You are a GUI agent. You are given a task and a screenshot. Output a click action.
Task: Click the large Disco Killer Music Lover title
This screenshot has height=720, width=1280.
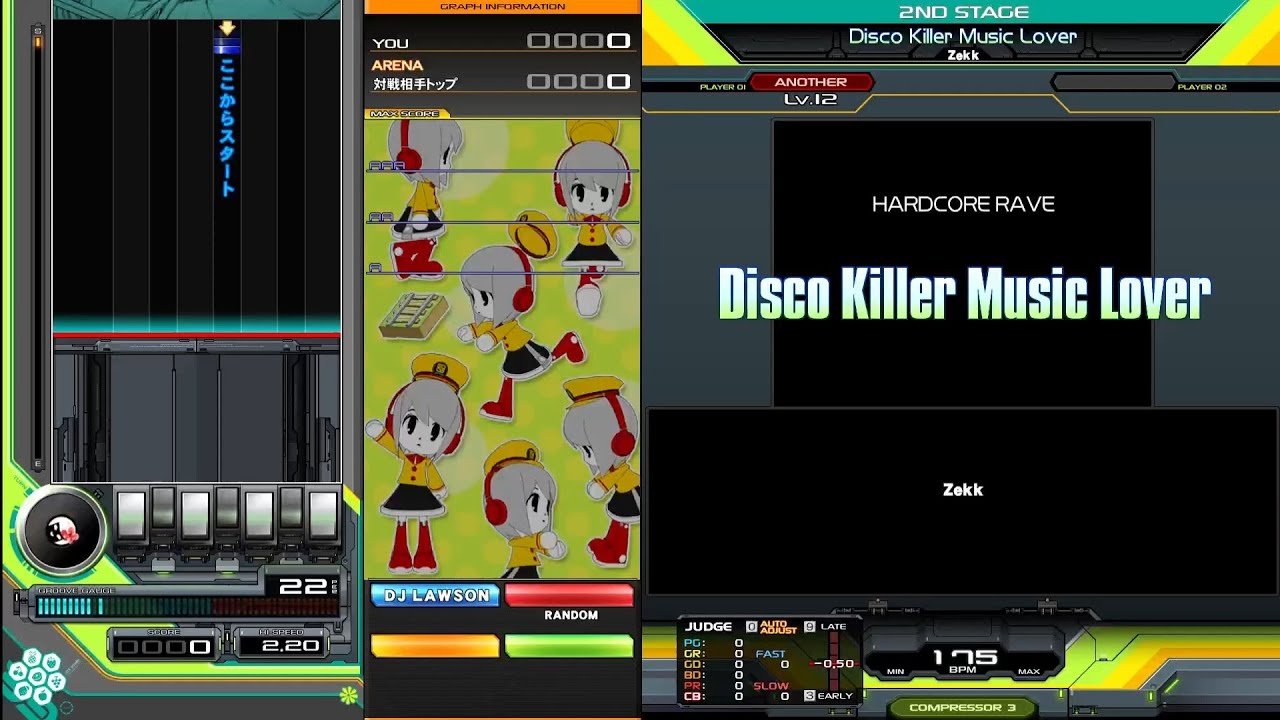(x=964, y=294)
